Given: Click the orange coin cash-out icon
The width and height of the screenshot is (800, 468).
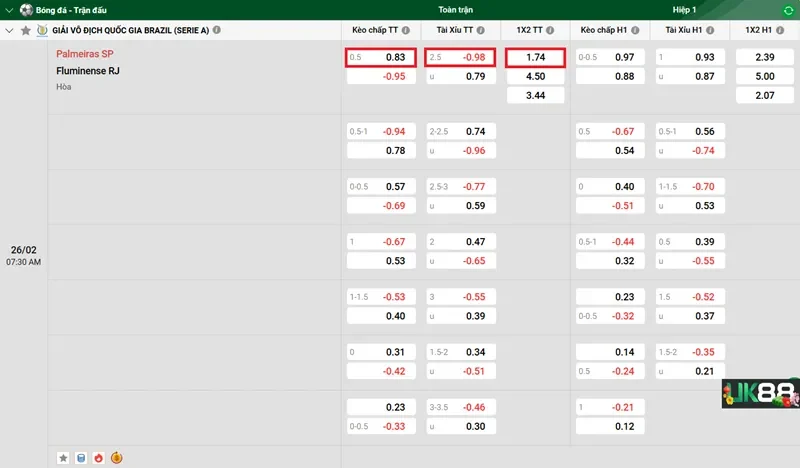Looking at the screenshot, I should [x=117, y=458].
